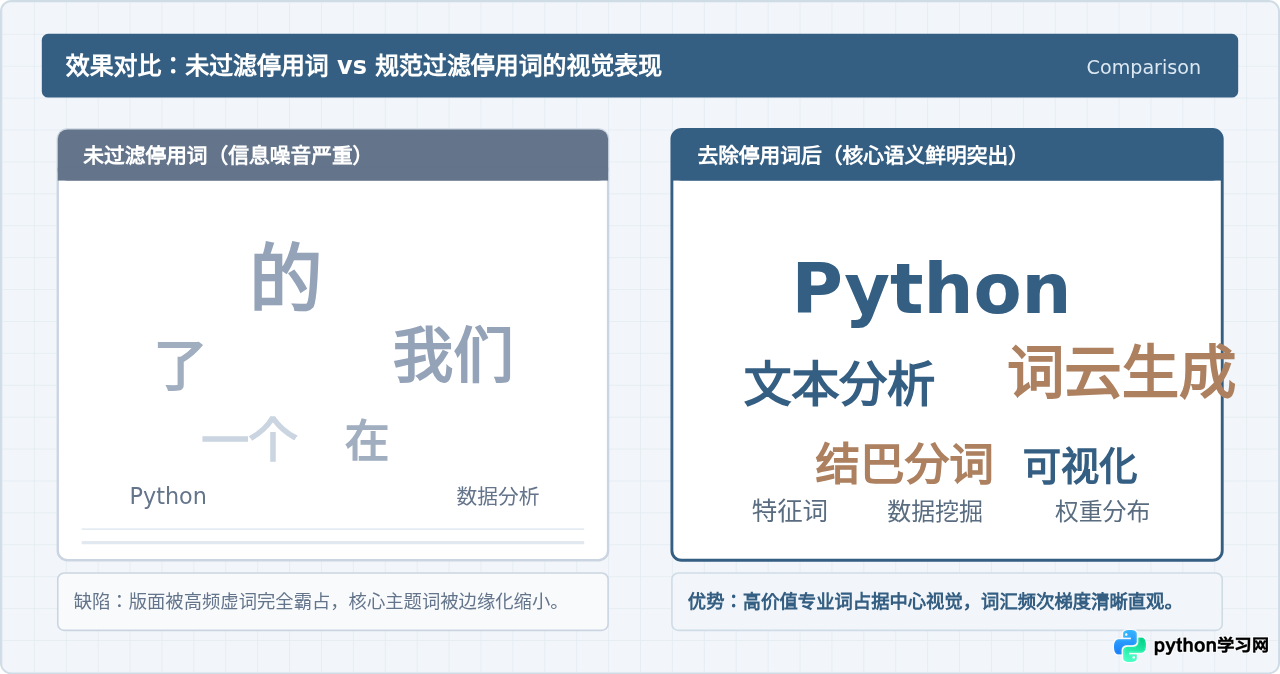Screen dimensions: 1280x674
Task: Click the python学习网 brand text
Action: 1211,646
